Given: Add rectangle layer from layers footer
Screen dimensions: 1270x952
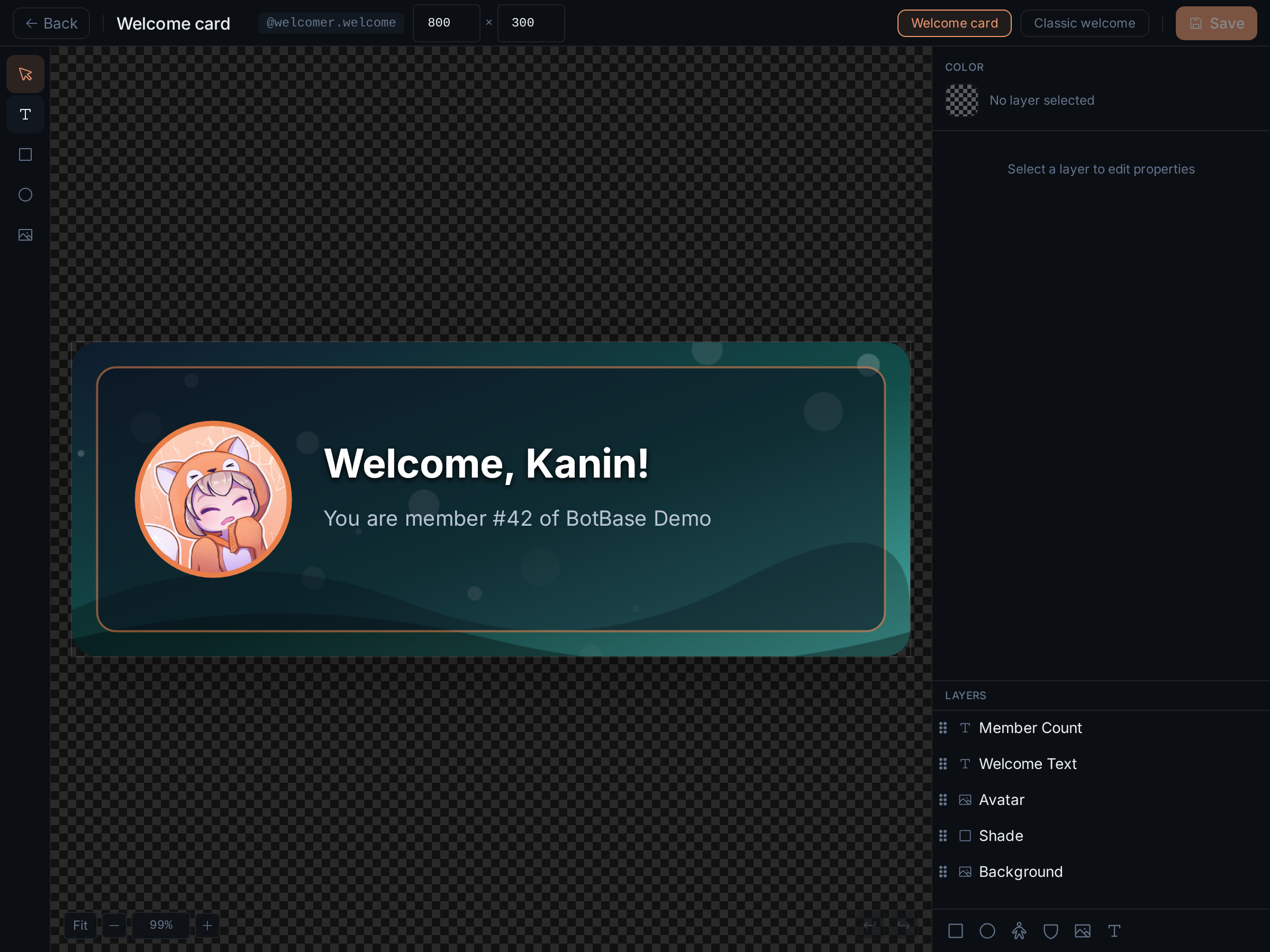Looking at the screenshot, I should click(955, 931).
